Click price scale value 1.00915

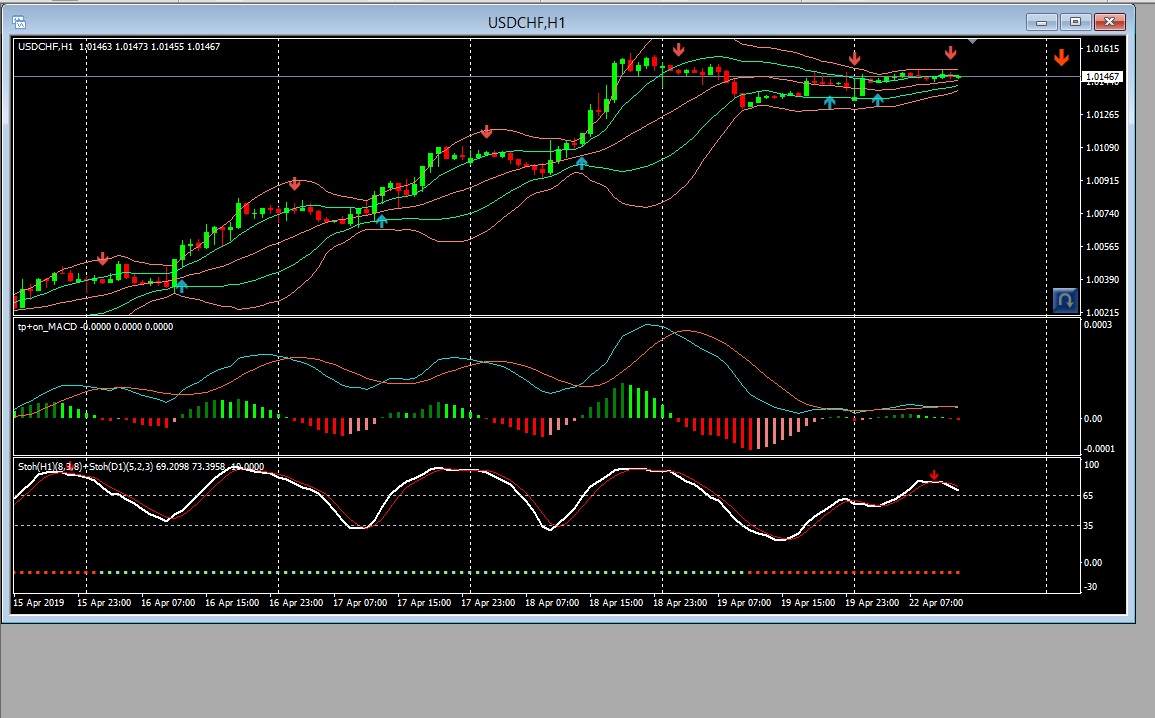(x=1102, y=180)
